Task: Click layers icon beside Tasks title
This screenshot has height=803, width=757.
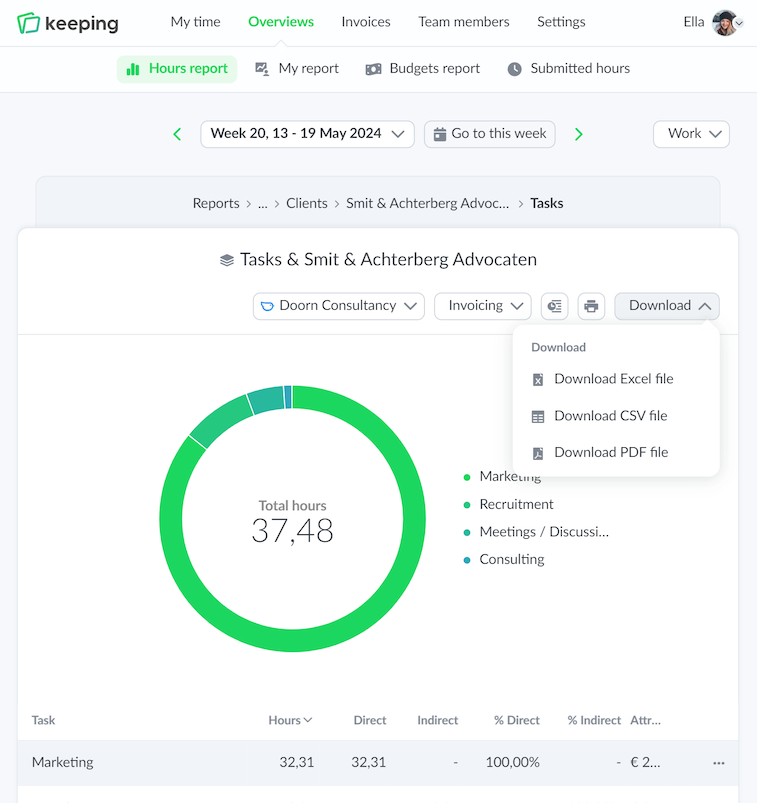Action: click(227, 260)
